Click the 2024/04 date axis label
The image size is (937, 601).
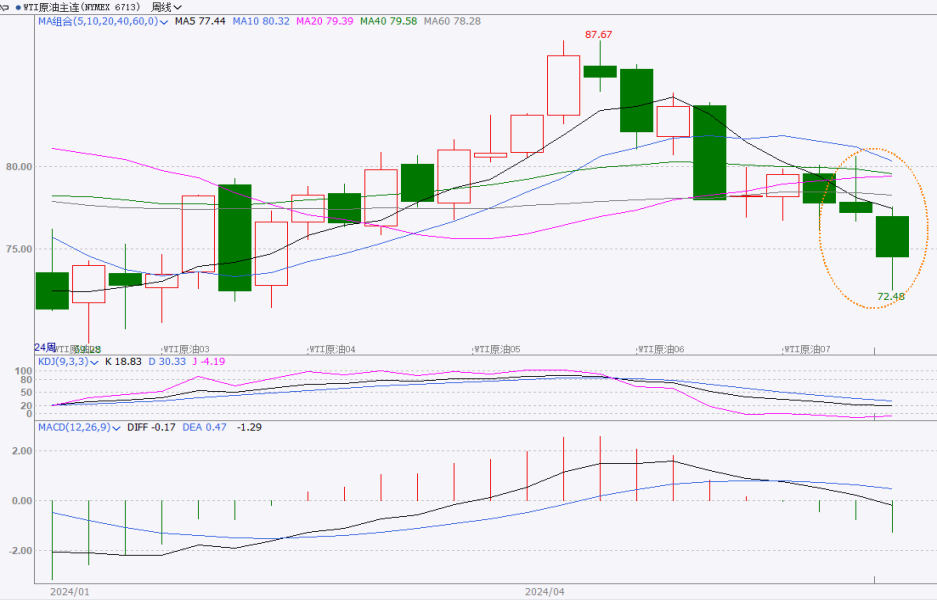[544, 591]
